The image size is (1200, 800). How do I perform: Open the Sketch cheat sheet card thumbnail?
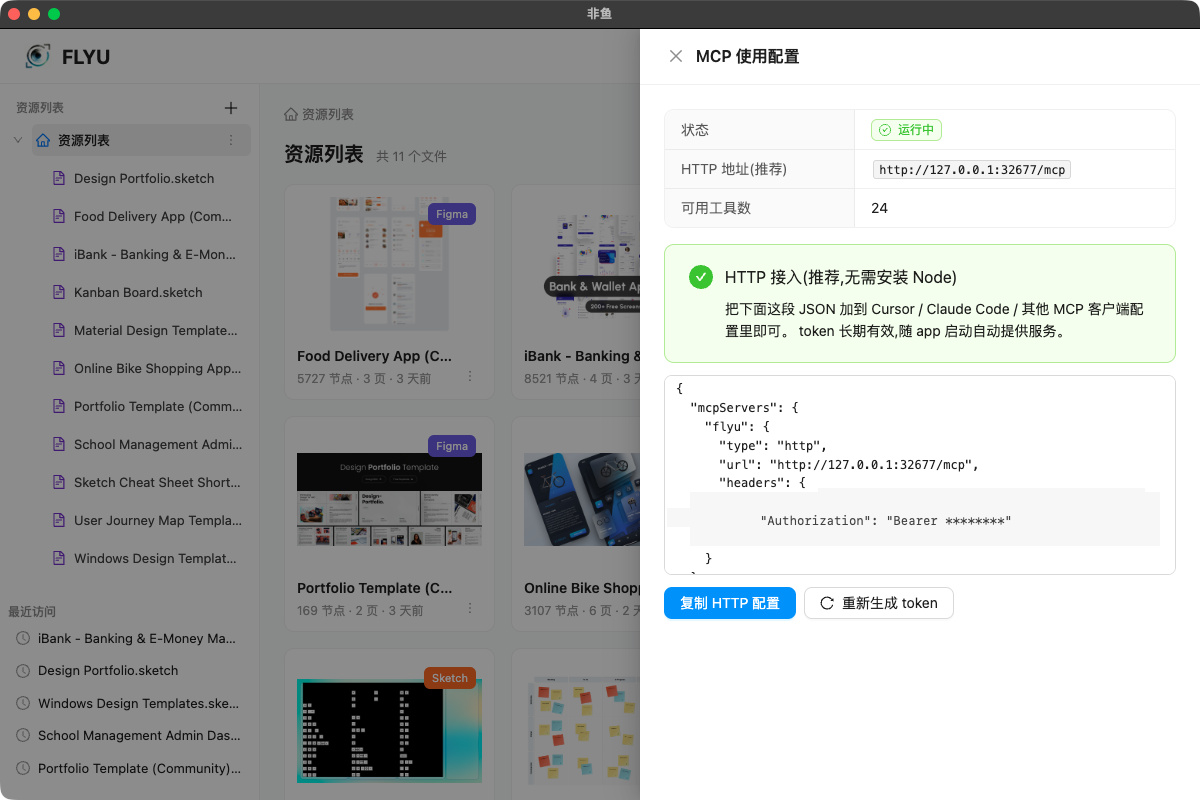click(x=389, y=730)
